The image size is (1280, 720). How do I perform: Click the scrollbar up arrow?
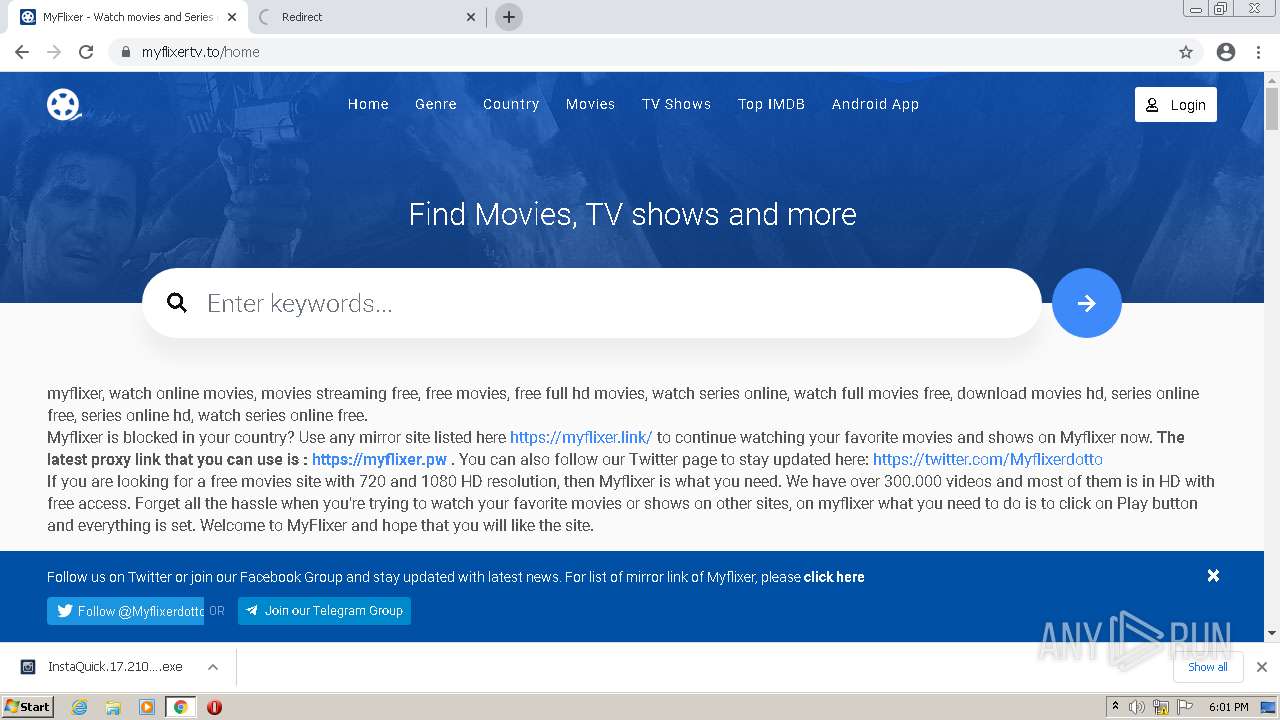[x=1272, y=79]
